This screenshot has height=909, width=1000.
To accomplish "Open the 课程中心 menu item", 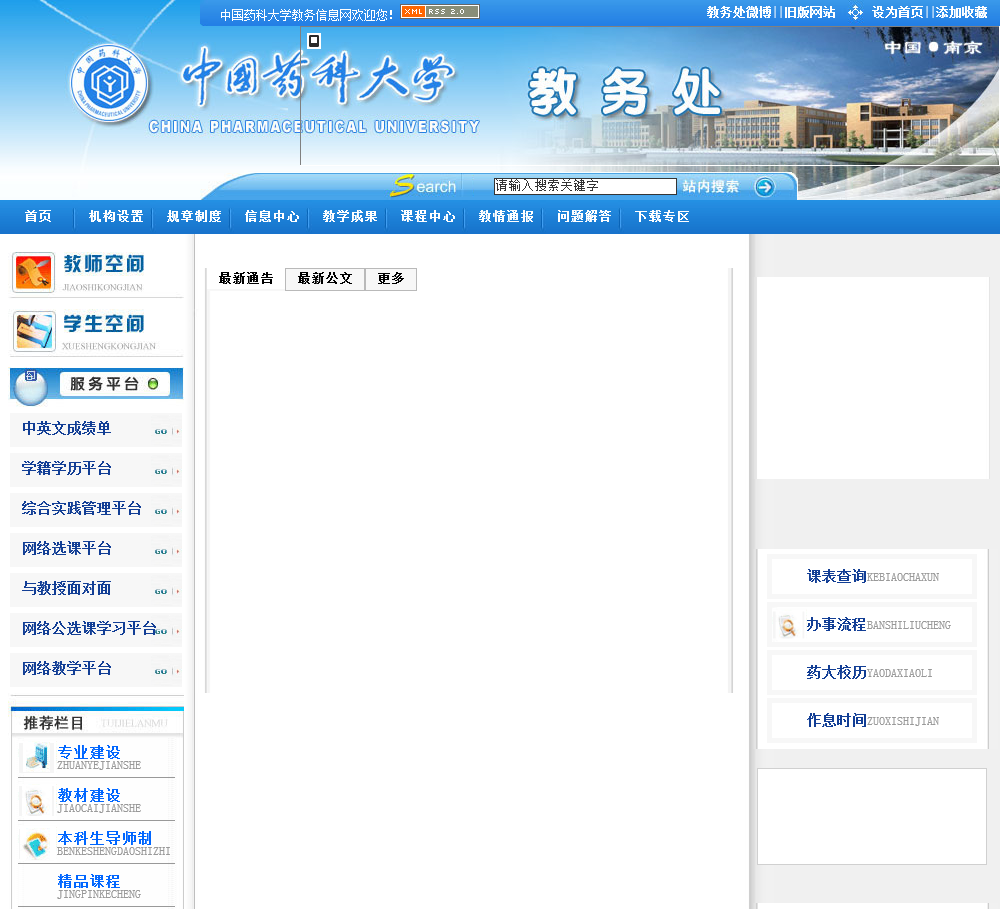I will [x=428, y=217].
